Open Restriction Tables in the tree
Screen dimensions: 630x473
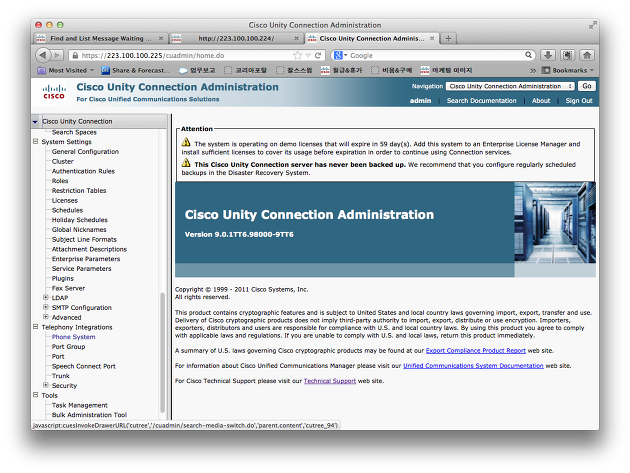coord(79,190)
